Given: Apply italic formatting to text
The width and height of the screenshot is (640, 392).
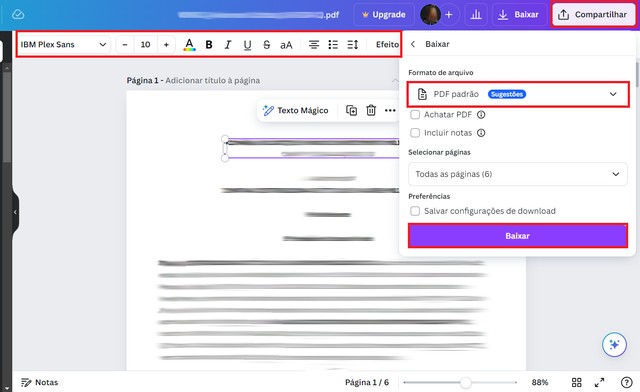Looking at the screenshot, I should tap(228, 45).
